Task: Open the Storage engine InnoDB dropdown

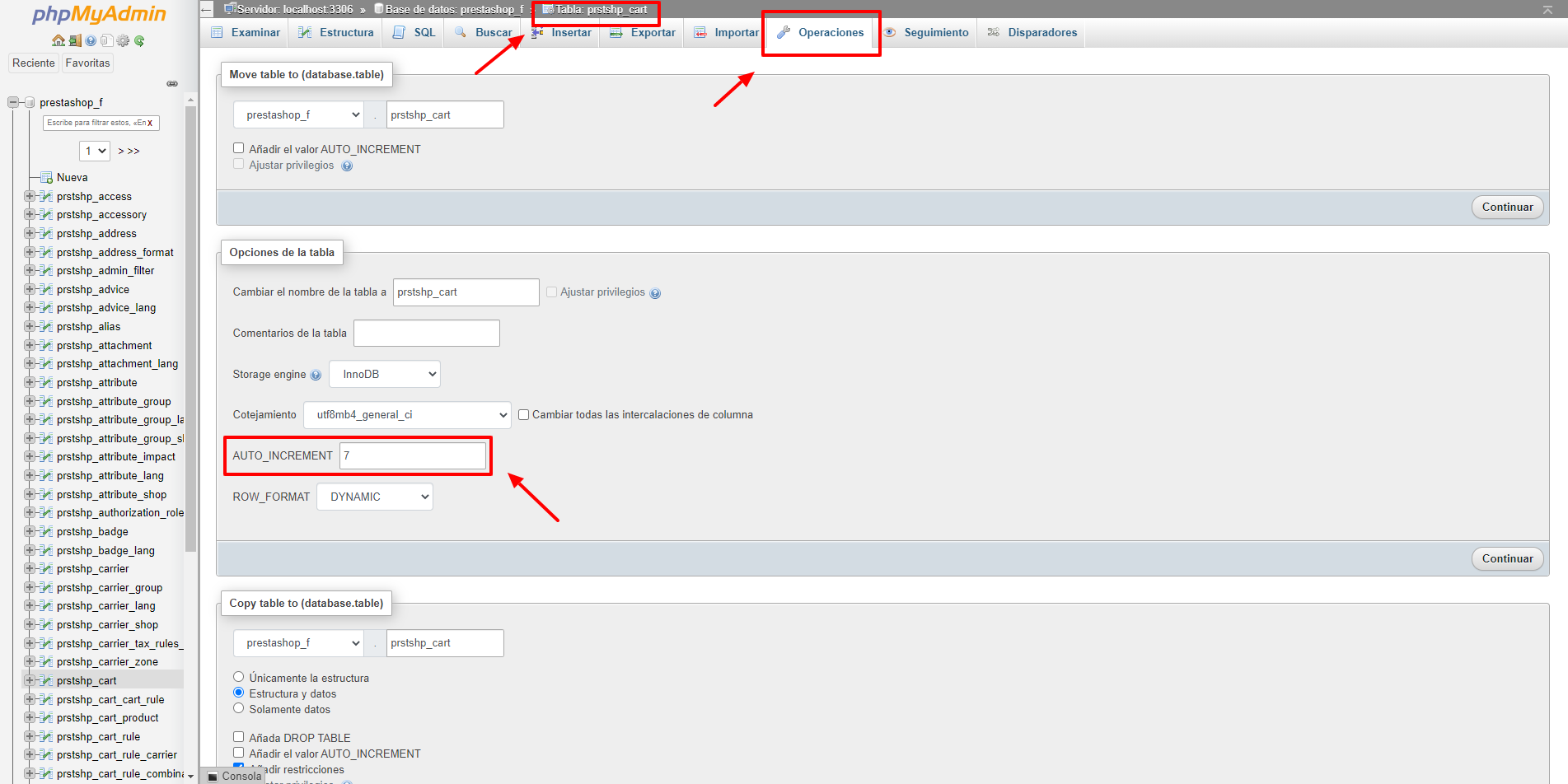Action: (385, 374)
